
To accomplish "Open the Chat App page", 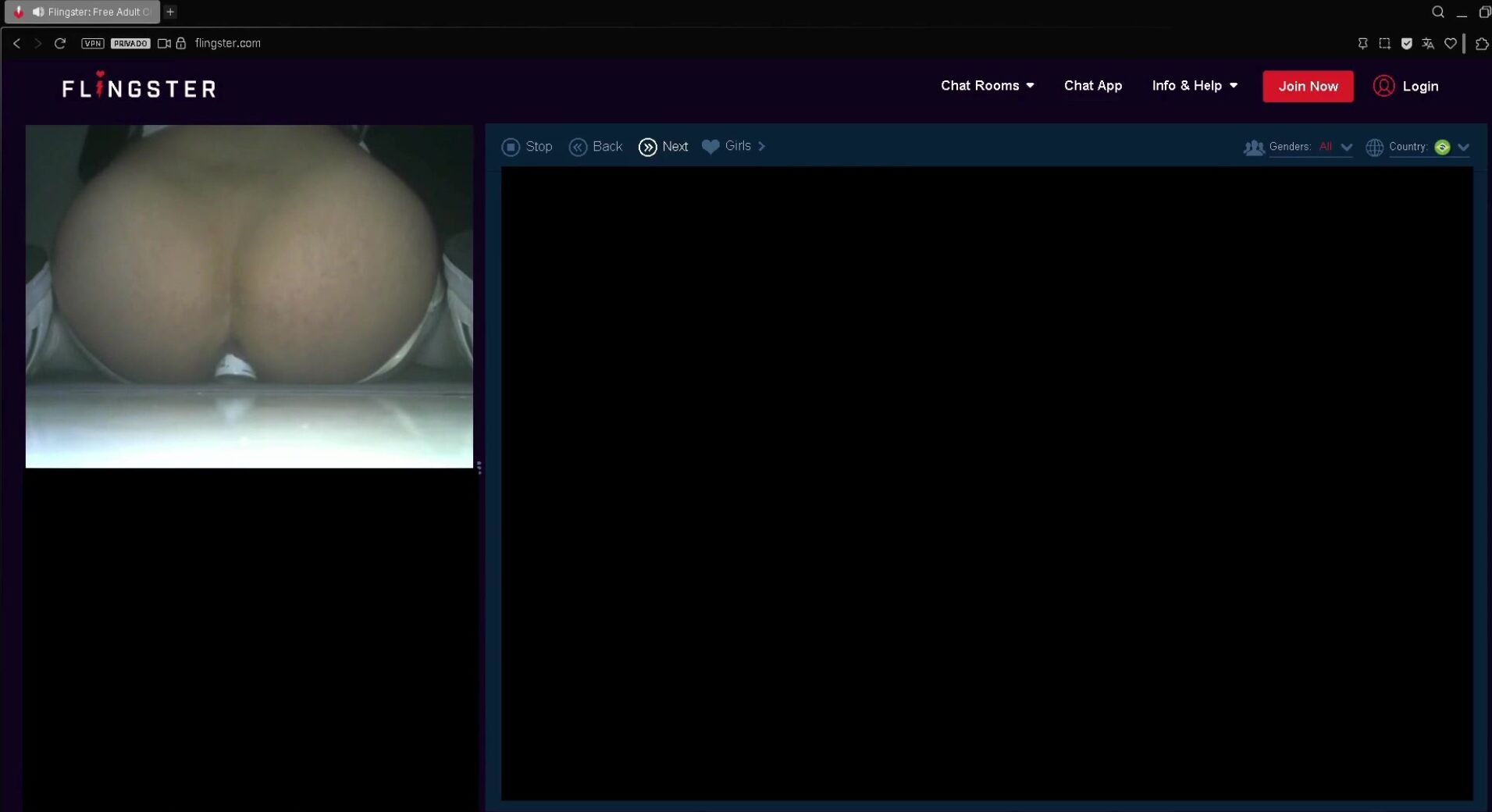I will [x=1092, y=86].
